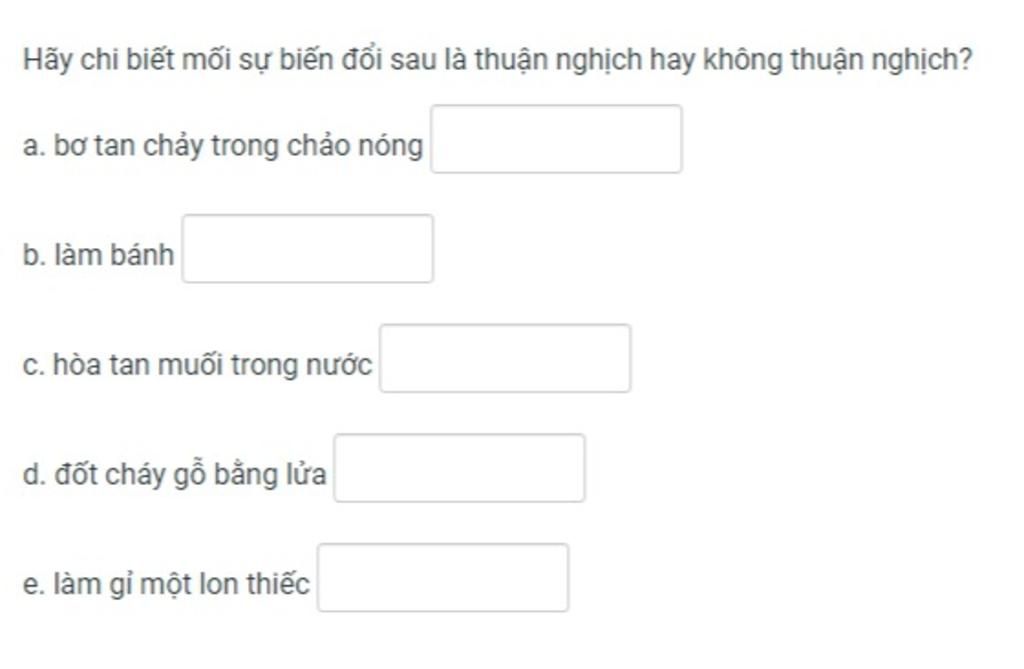Click the answer field for đốt cháy gỗ
Image resolution: width=1024 pixels, height=669 pixels.
click(459, 468)
